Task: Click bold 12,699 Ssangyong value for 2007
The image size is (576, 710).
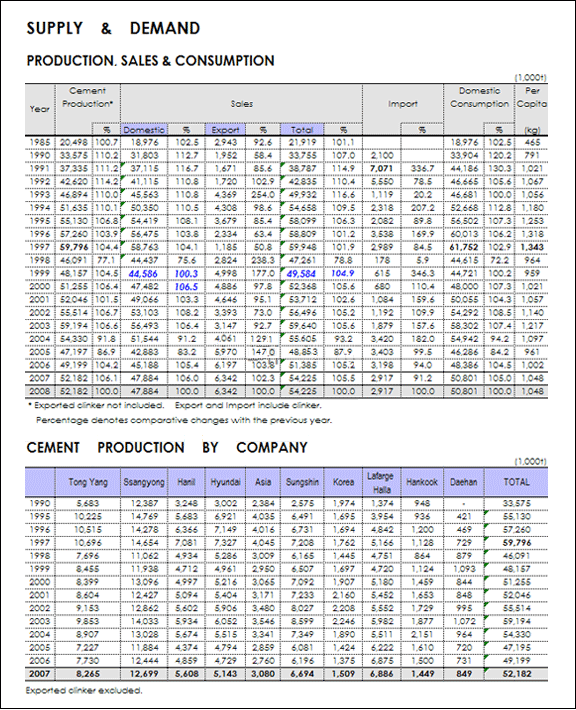Action: 144,674
